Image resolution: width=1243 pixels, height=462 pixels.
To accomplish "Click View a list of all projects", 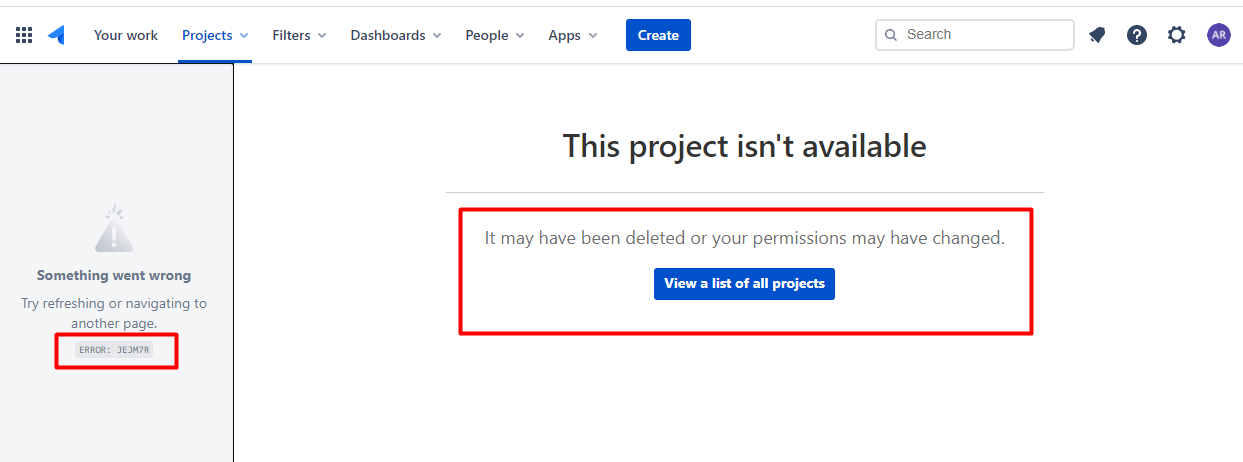I will (x=744, y=283).
